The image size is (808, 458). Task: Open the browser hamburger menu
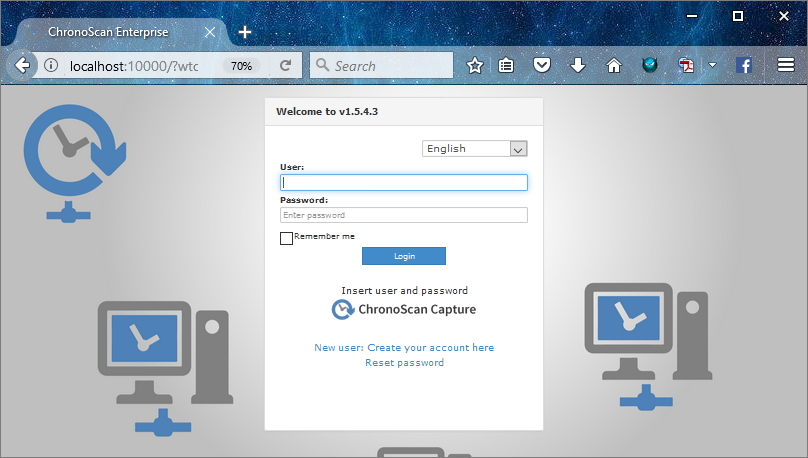786,65
